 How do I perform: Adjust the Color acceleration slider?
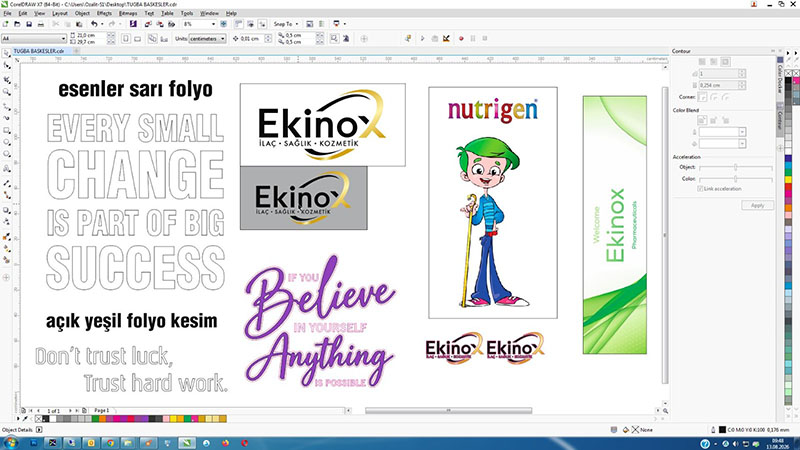point(735,179)
